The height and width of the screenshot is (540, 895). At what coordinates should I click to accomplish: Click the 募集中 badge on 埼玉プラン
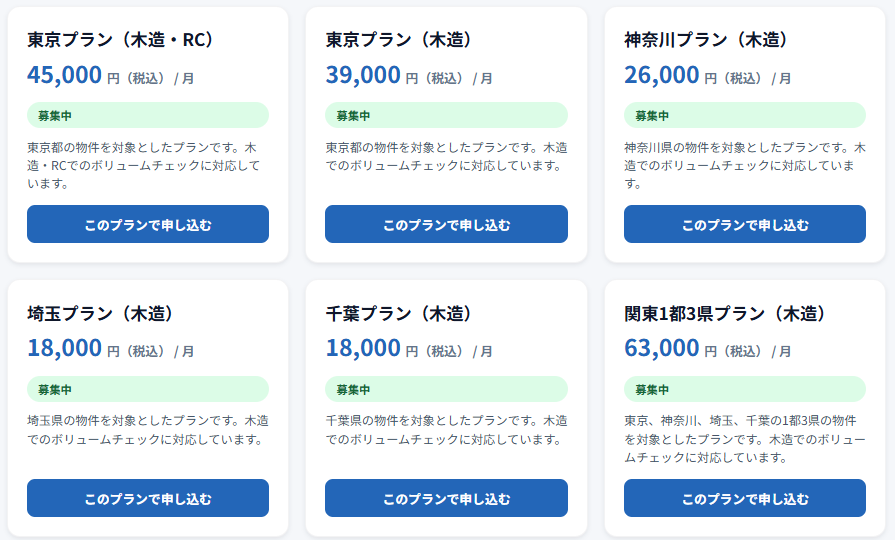pyautogui.click(x=148, y=389)
